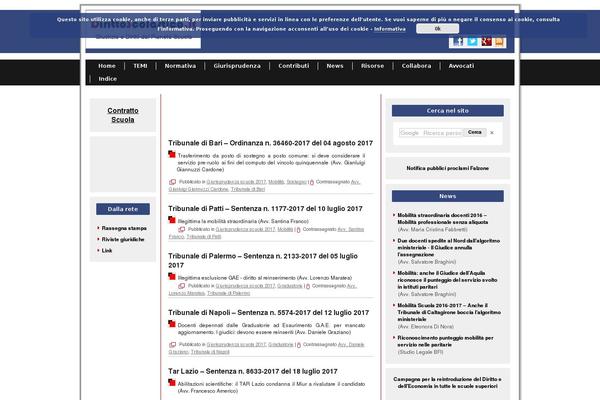Open the Giurisprudenza menu
The height and width of the screenshot is (400, 600).
pos(237,66)
